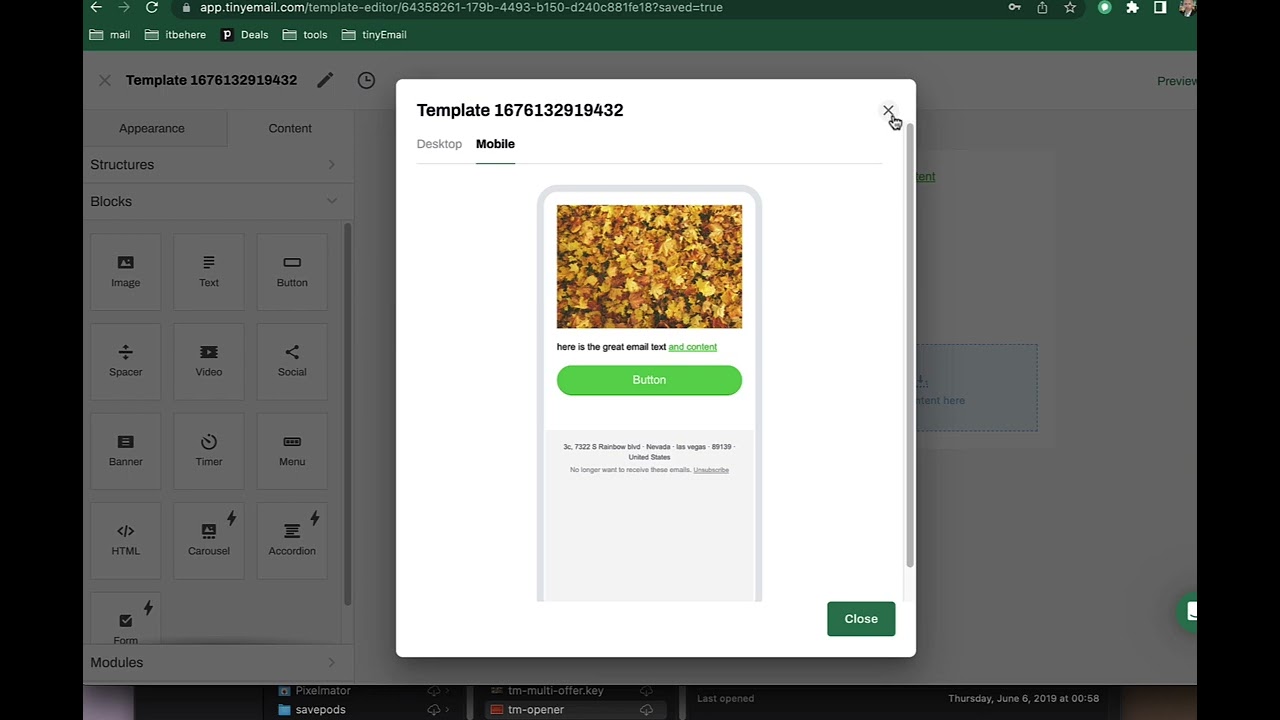Click the browser forward arrow
Viewport: 1280px width, 720px height.
[124, 7]
